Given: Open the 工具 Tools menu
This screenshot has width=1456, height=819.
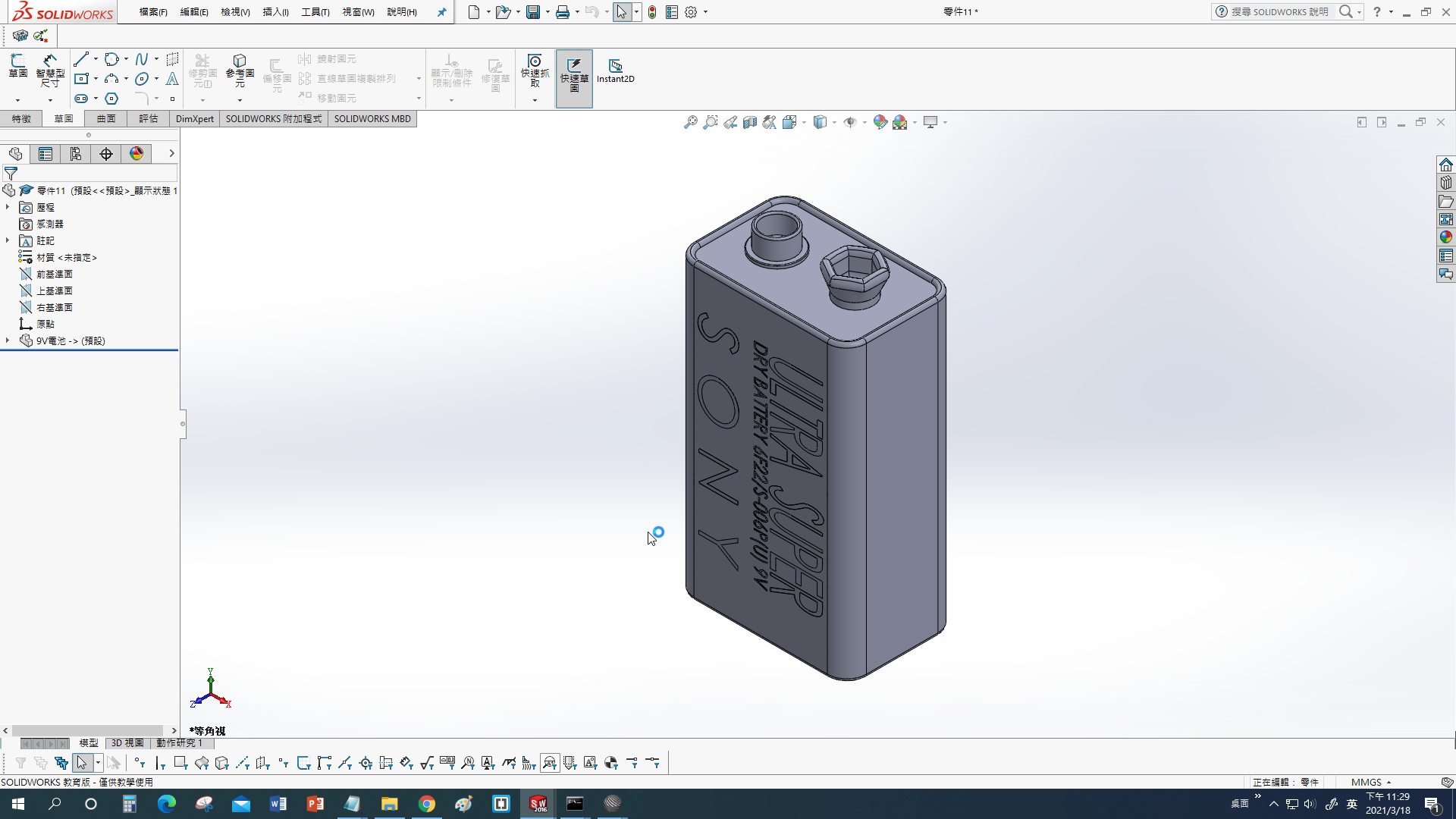Looking at the screenshot, I should [315, 12].
